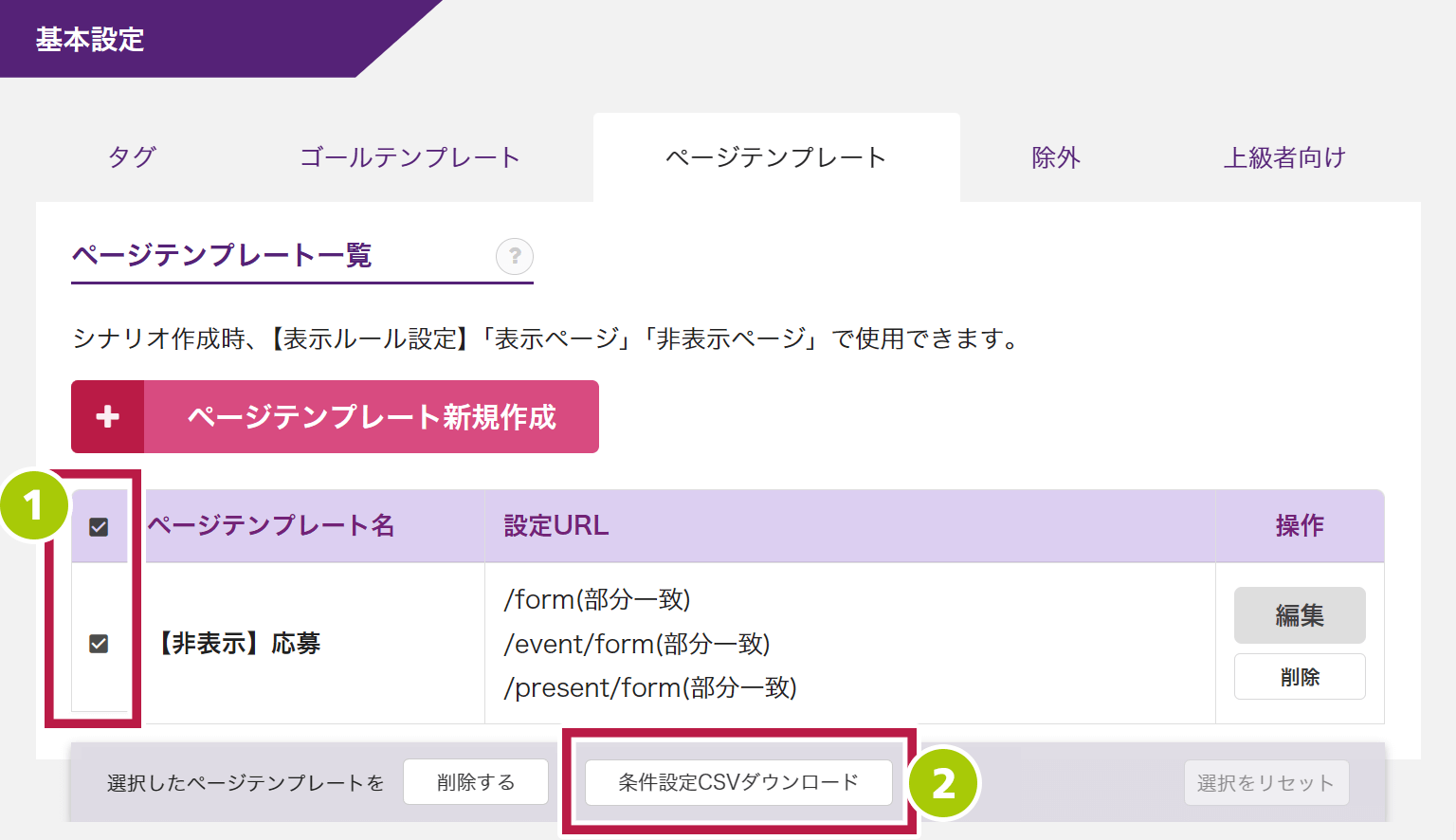Click the 設定URL column header

coord(556,526)
